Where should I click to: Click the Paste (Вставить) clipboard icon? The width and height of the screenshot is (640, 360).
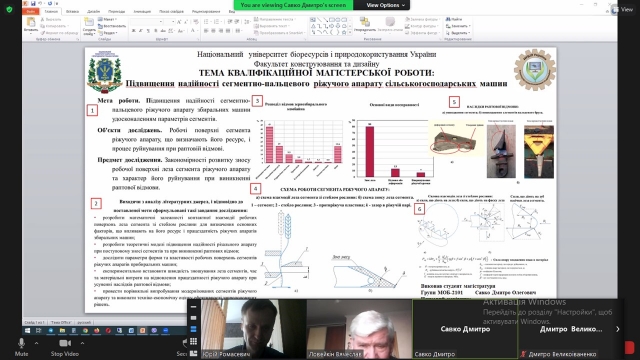[x=31, y=24]
